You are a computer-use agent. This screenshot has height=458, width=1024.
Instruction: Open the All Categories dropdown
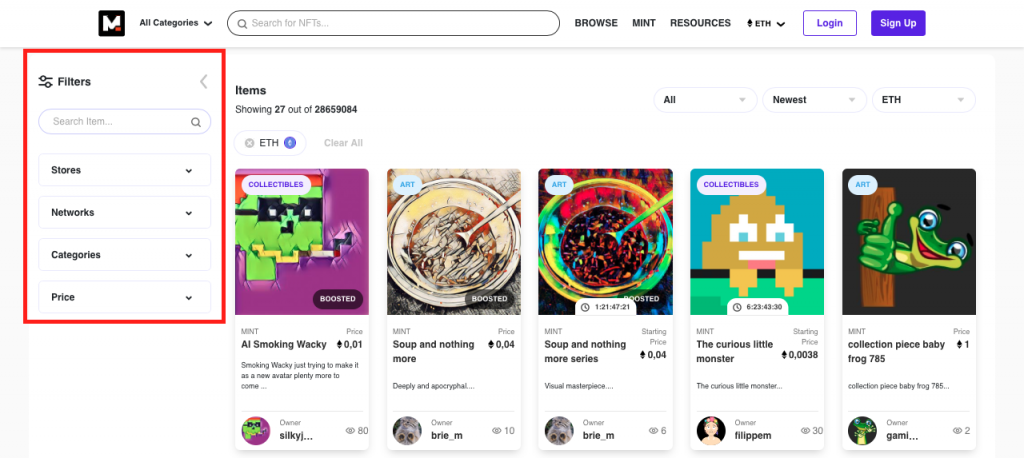click(176, 23)
